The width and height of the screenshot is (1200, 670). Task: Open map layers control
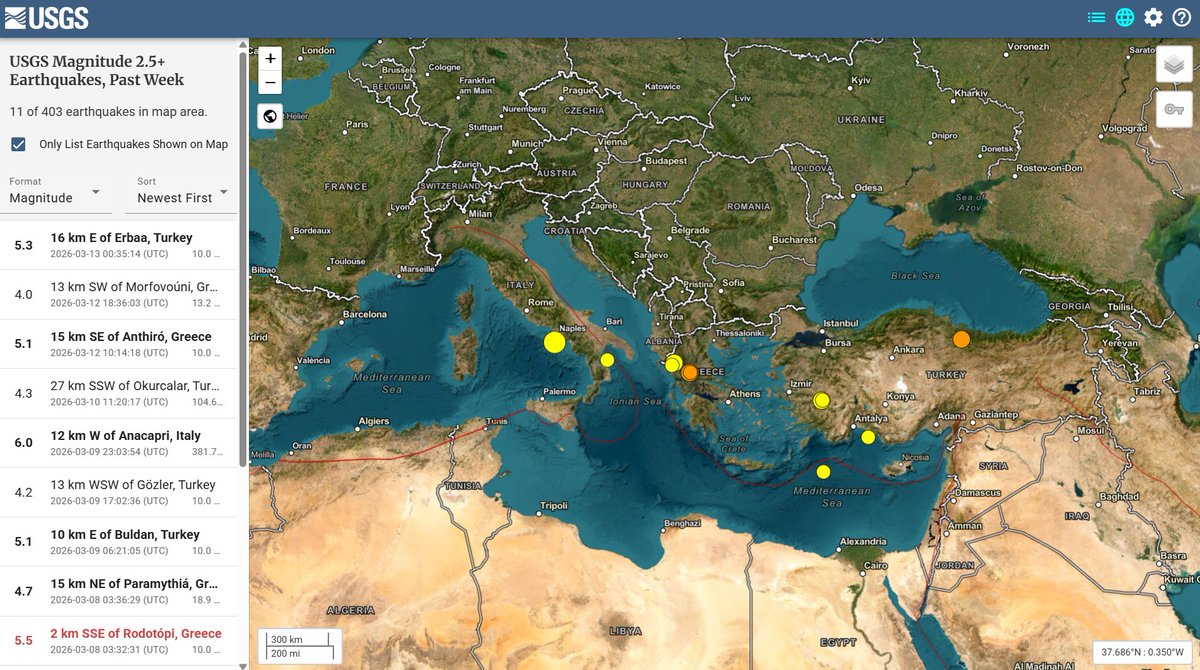pyautogui.click(x=1174, y=64)
